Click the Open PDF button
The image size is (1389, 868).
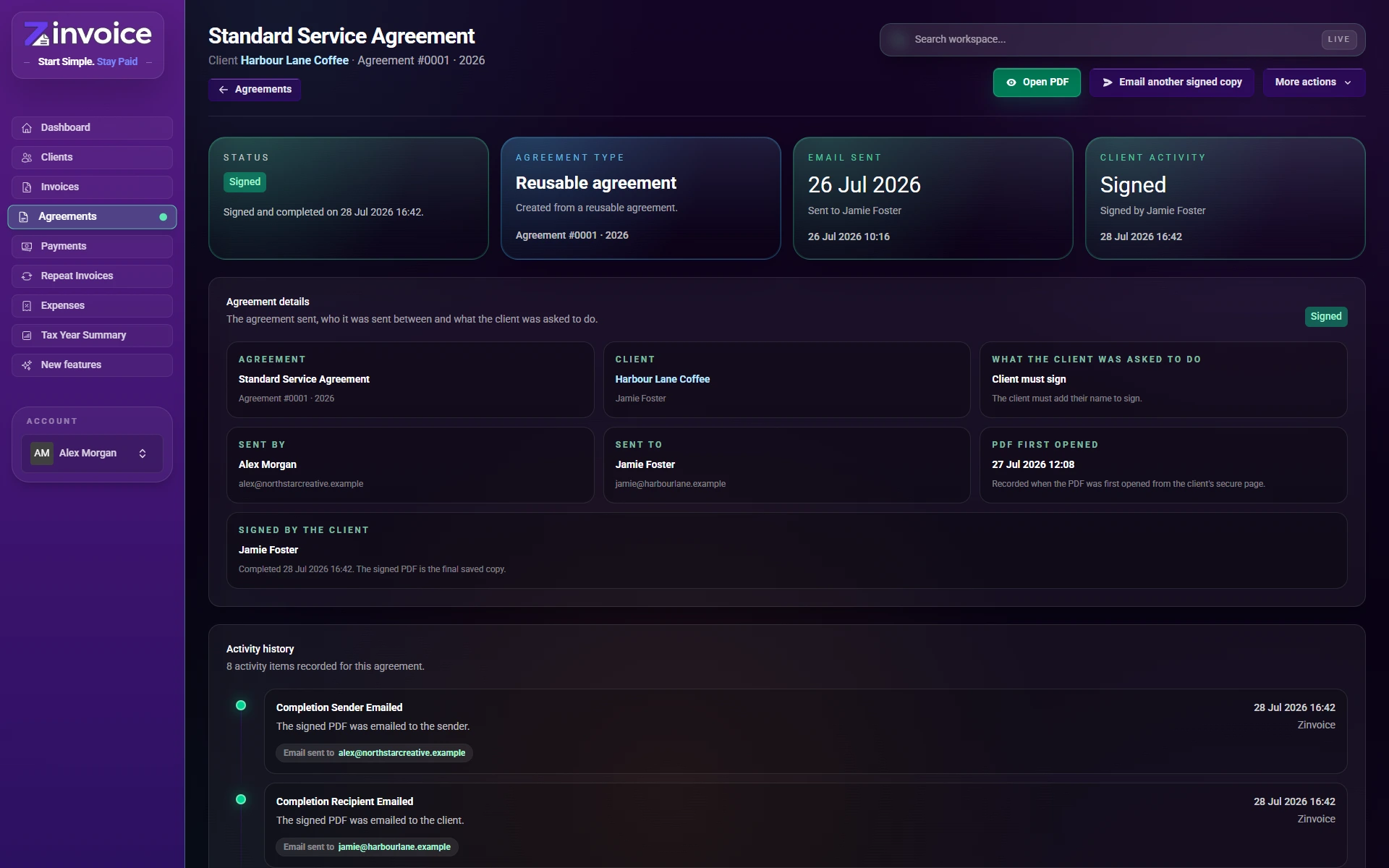(x=1037, y=82)
